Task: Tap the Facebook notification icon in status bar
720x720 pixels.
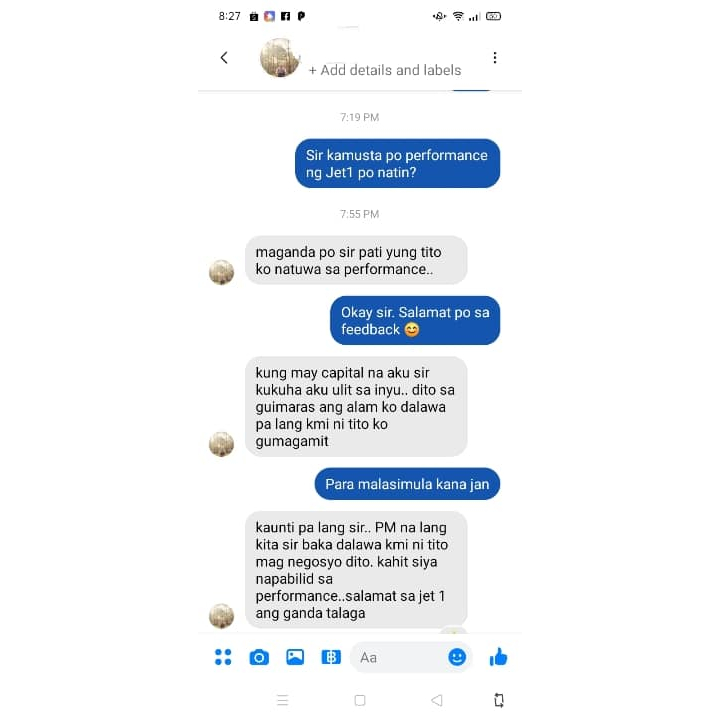Action: pos(285,16)
